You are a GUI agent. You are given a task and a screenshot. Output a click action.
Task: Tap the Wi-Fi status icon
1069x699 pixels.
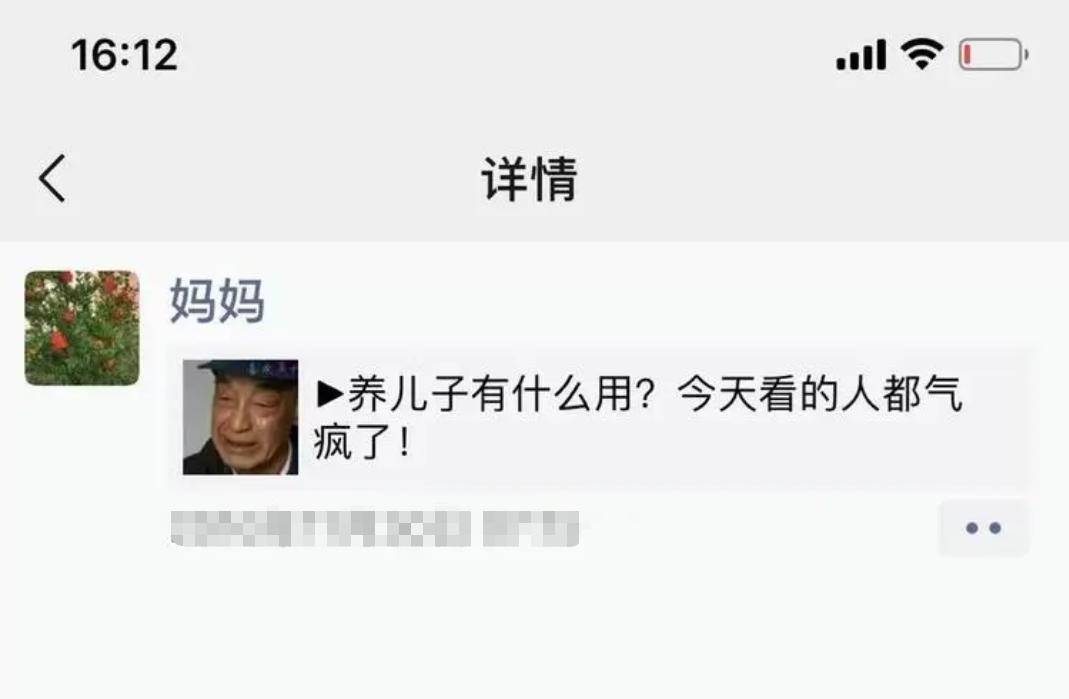922,55
